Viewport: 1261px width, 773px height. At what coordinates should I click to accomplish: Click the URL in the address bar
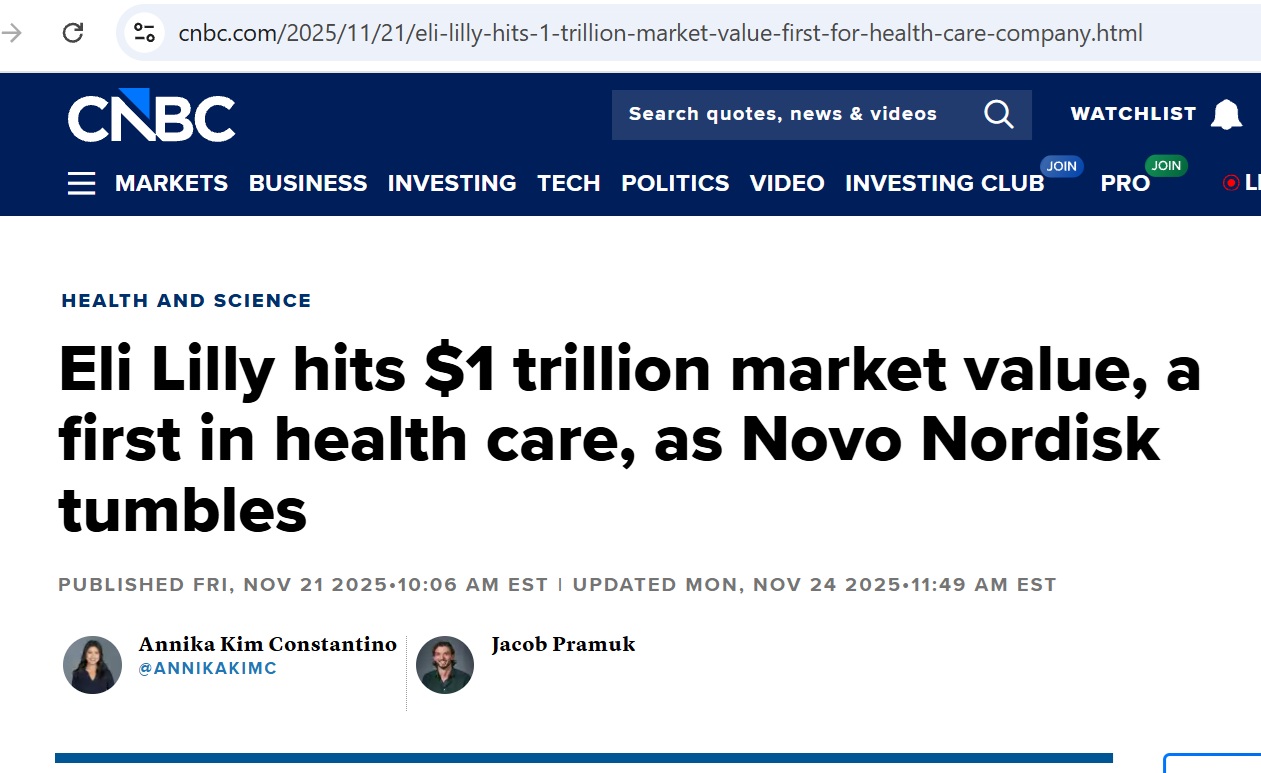pyautogui.click(x=660, y=33)
